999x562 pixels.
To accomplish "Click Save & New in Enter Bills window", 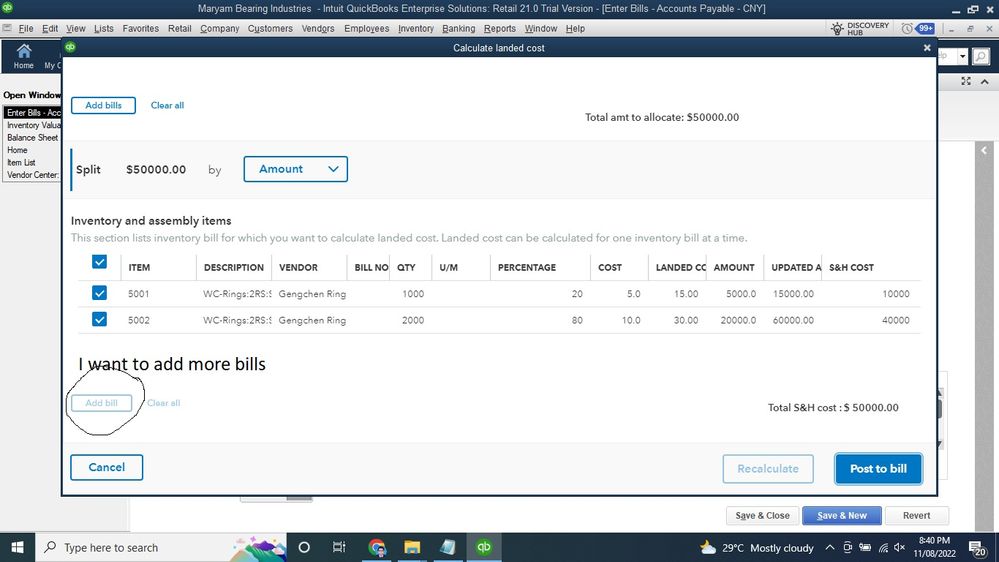I will click(x=842, y=515).
